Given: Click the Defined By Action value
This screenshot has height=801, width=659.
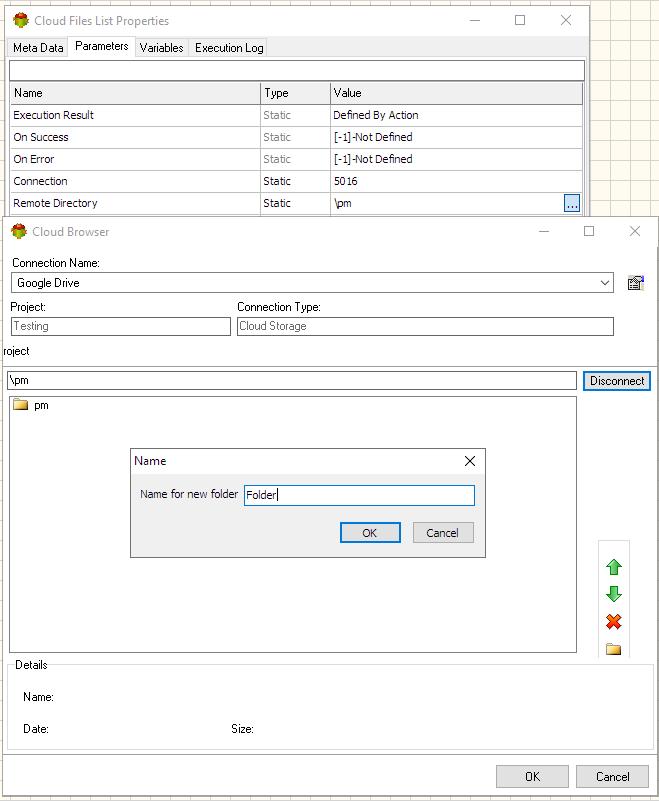Looking at the screenshot, I should pos(375,115).
